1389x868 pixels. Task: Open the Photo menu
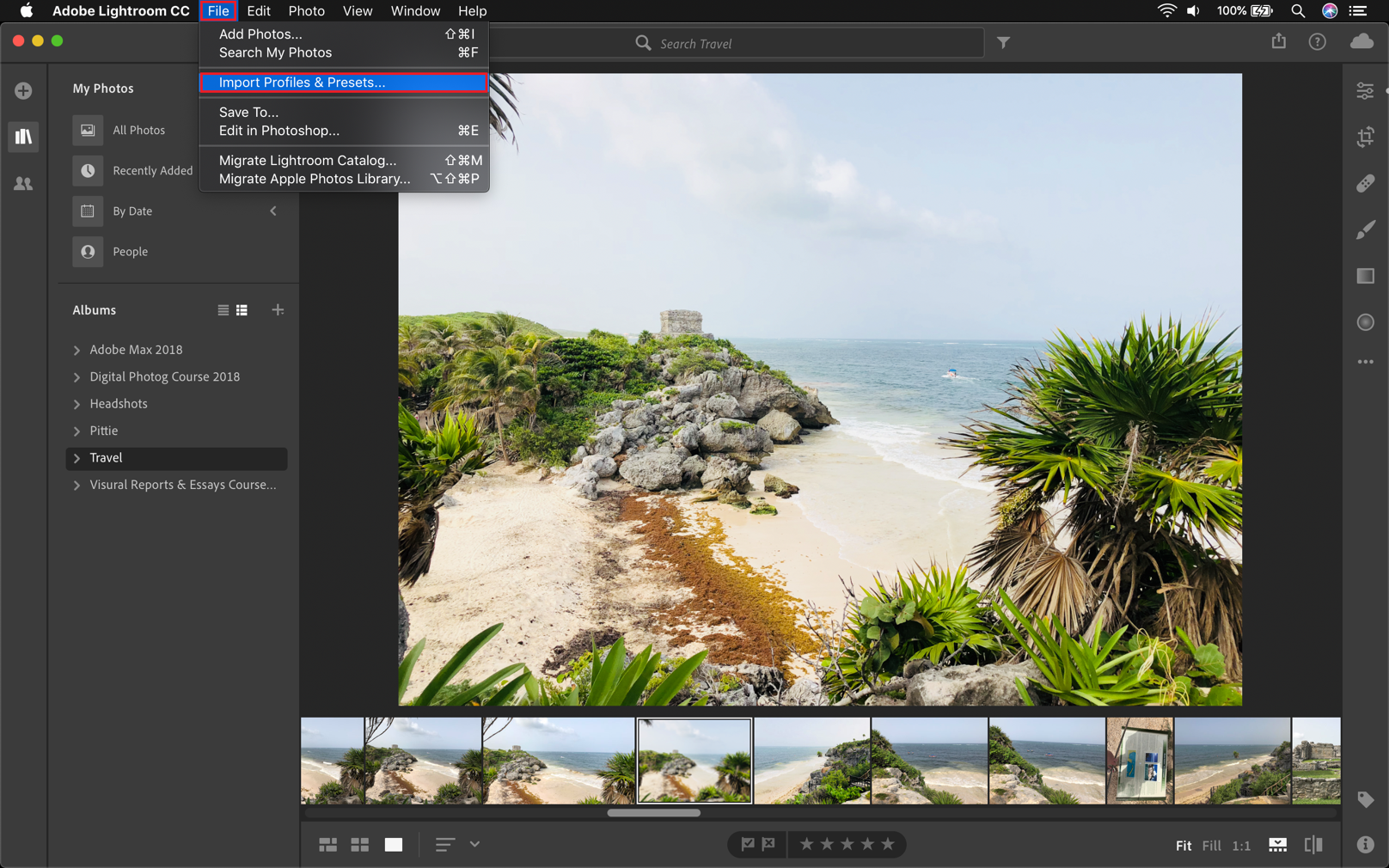[306, 11]
